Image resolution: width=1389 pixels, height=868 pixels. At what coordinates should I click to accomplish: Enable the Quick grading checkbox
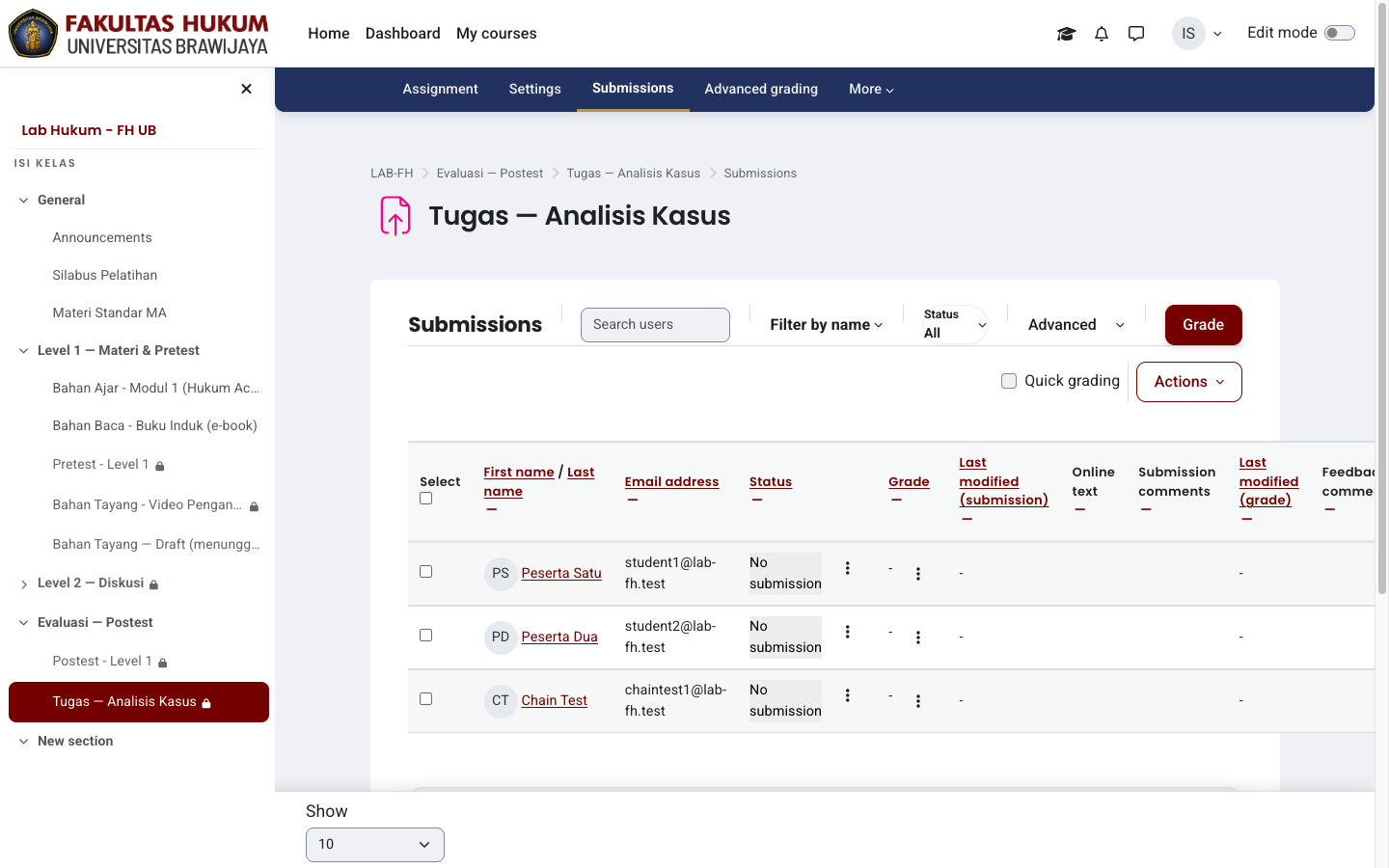click(x=1009, y=381)
